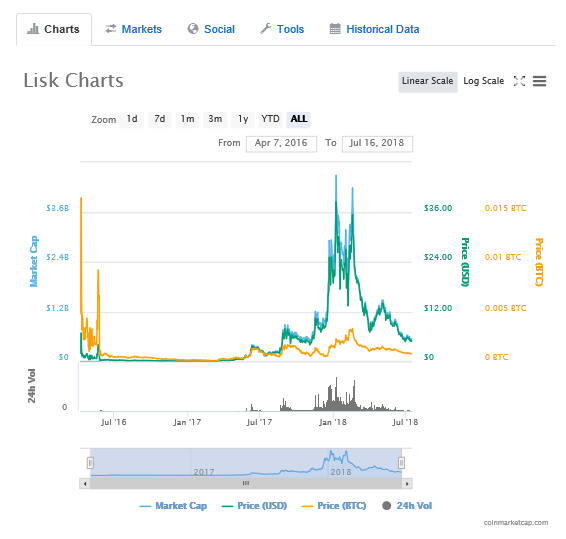The width and height of the screenshot is (566, 539).
Task: Click the globe icon beside Social
Action: click(x=193, y=29)
